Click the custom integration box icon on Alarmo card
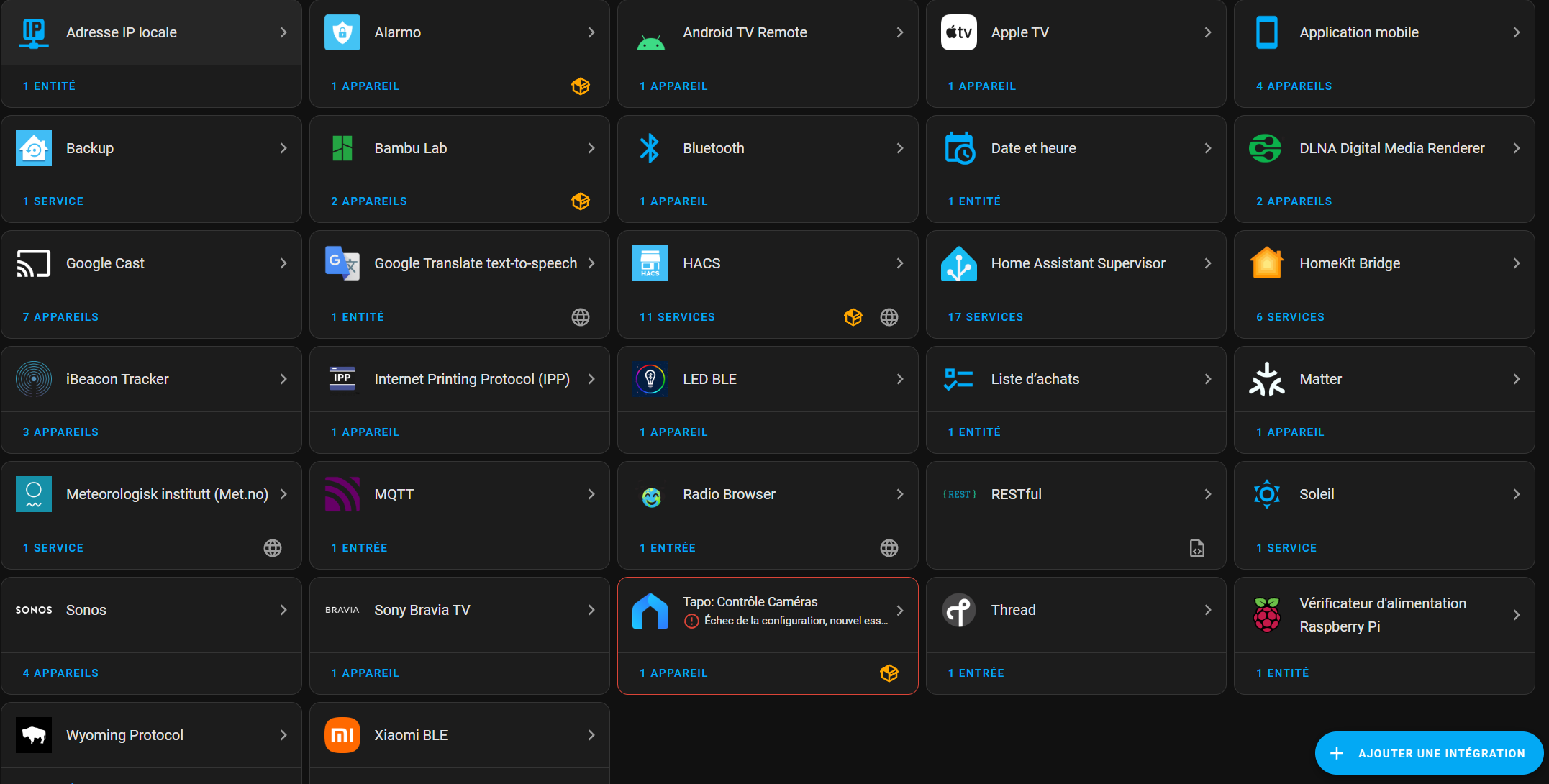 (x=581, y=86)
